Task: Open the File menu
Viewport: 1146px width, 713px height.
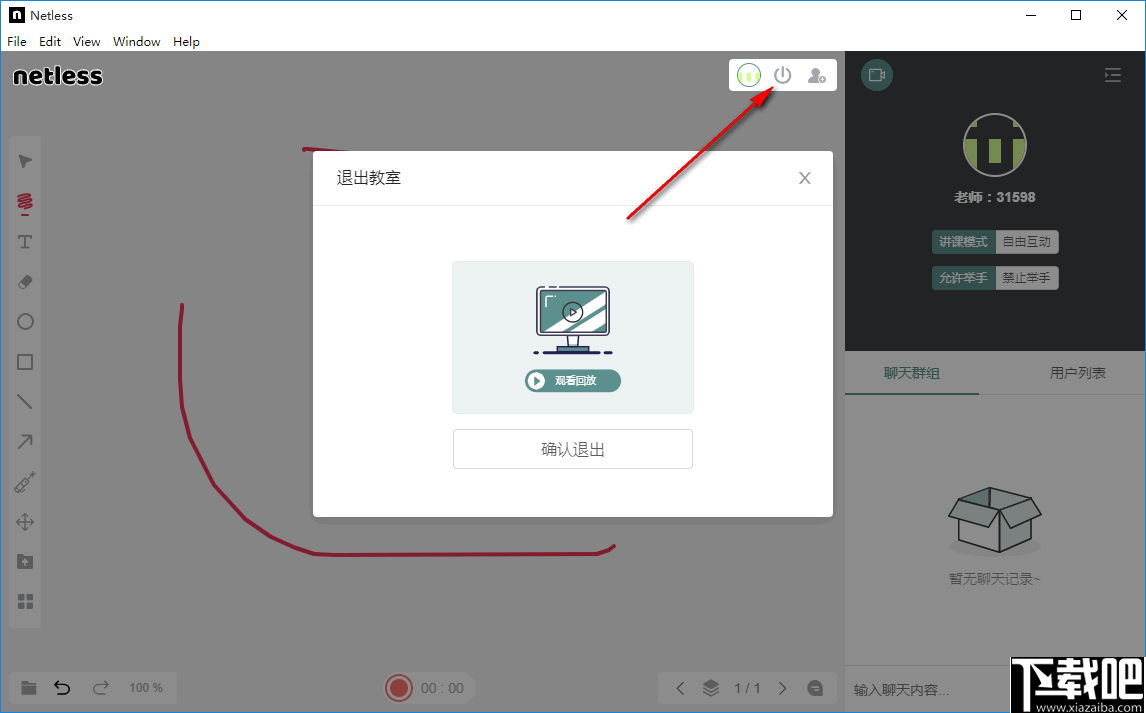Action: click(17, 42)
